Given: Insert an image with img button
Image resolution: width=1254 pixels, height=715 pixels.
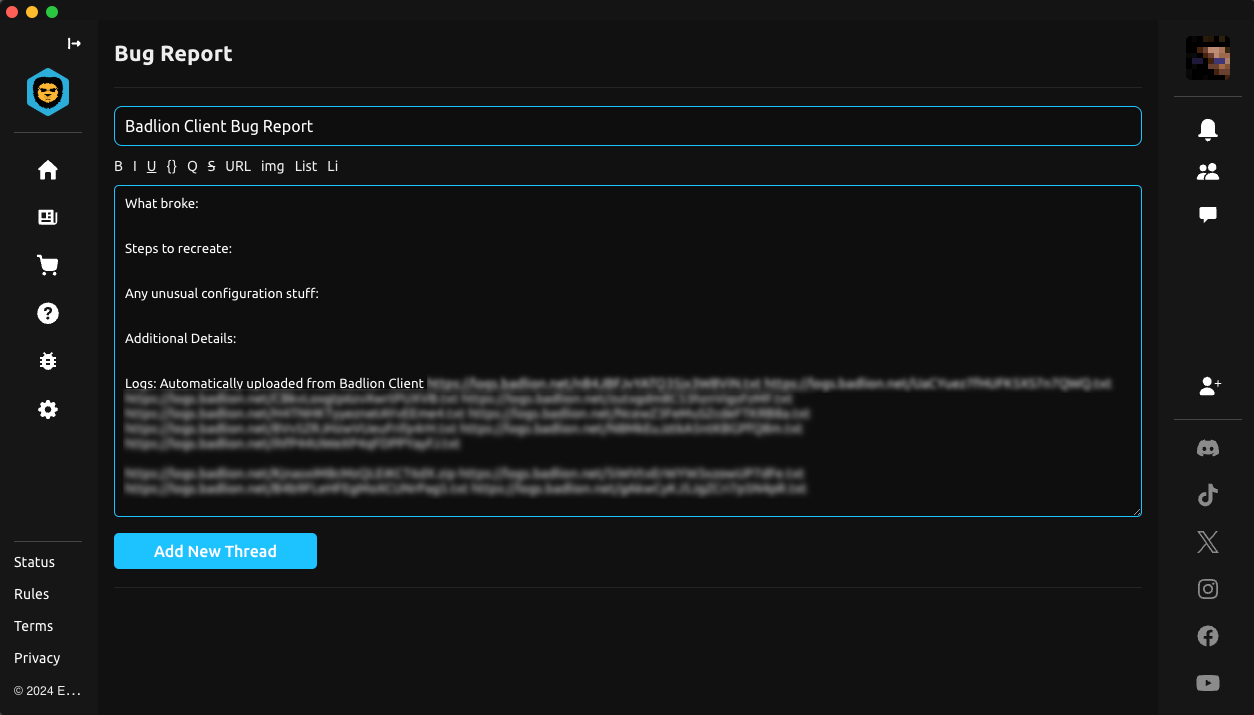Looking at the screenshot, I should [x=273, y=166].
